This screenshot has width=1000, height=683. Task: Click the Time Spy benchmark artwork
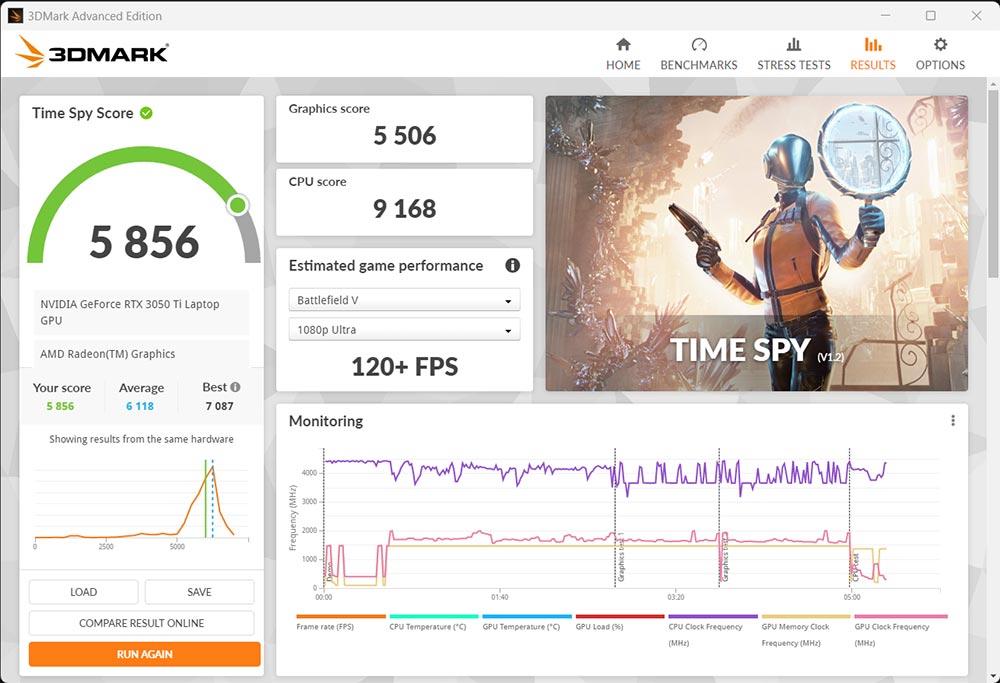coord(756,243)
